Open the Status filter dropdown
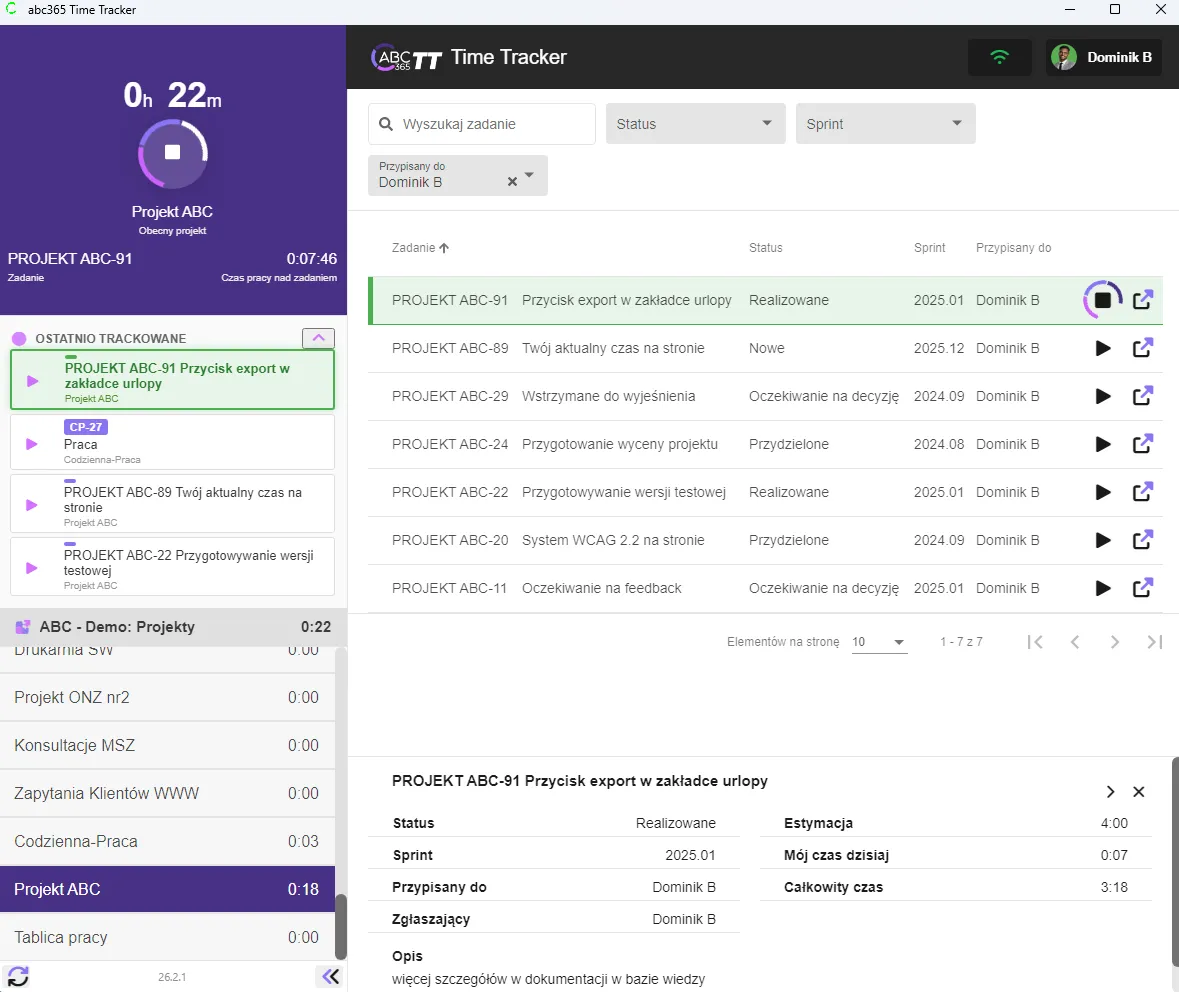1179x992 pixels. [695, 123]
